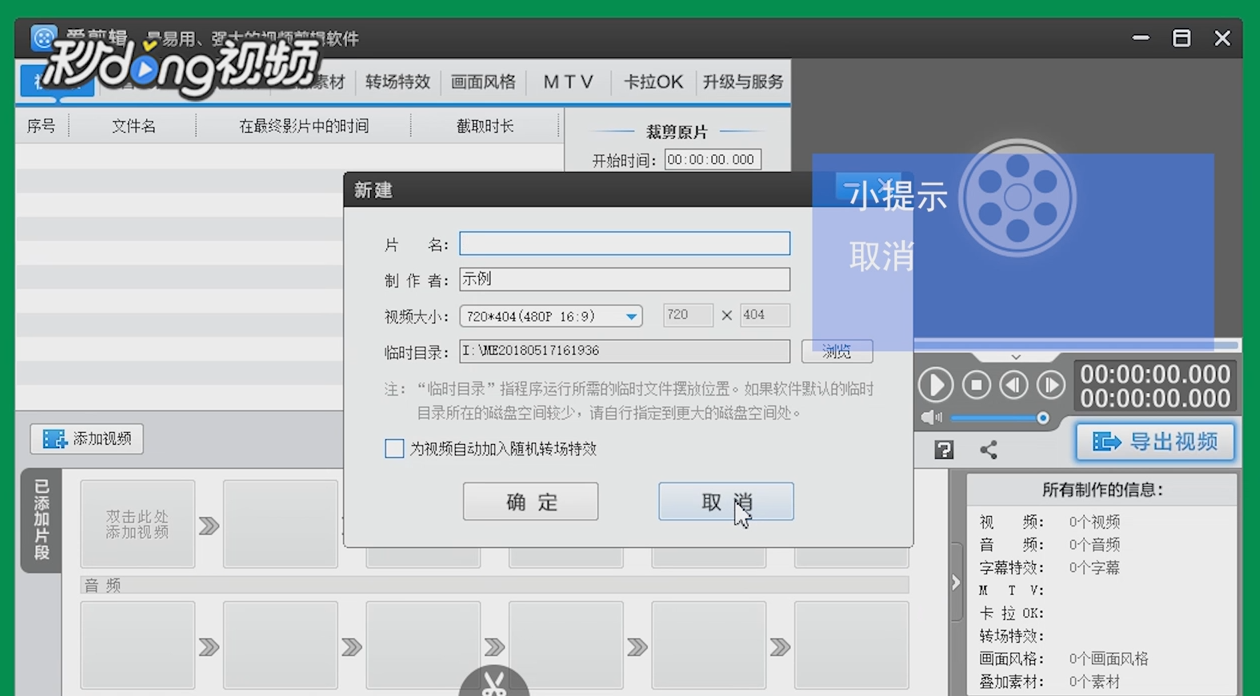Click the preview timecode display

pos(1155,386)
